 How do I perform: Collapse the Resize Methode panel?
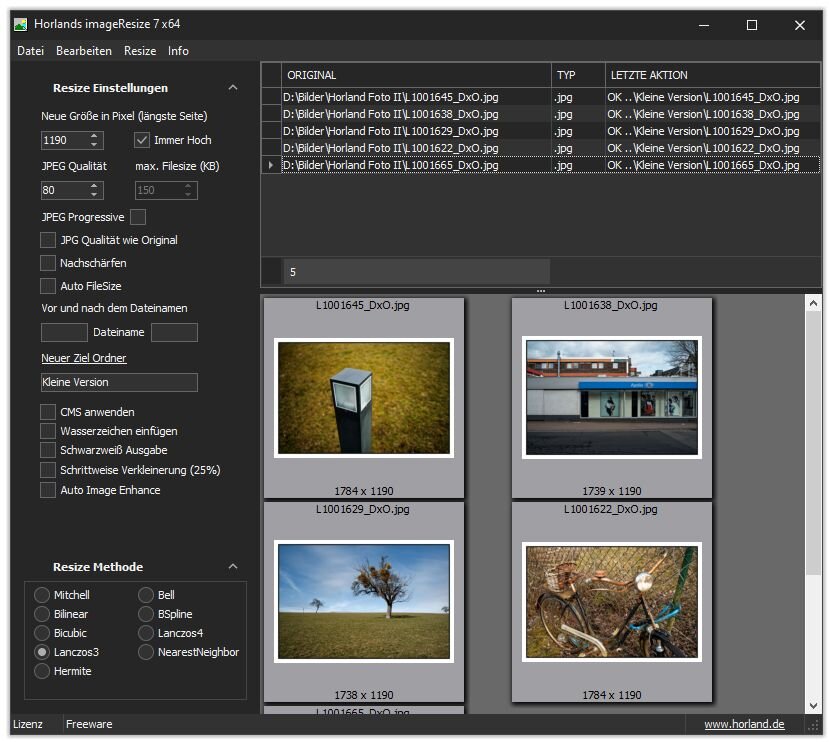click(x=233, y=566)
